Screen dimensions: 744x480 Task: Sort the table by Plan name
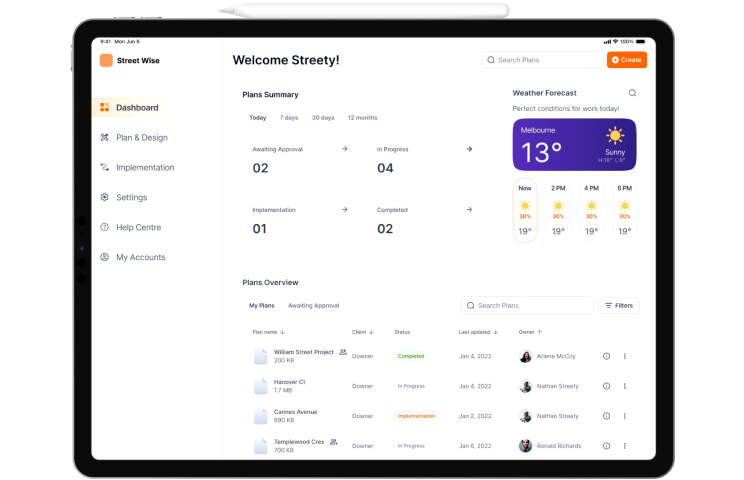click(x=268, y=331)
